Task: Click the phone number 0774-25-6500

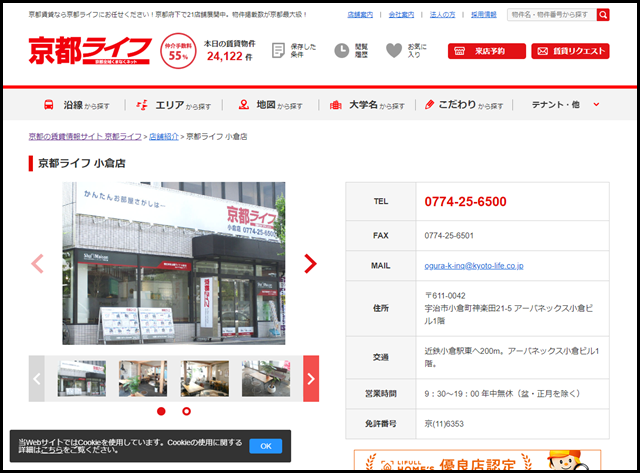Action: tap(465, 202)
